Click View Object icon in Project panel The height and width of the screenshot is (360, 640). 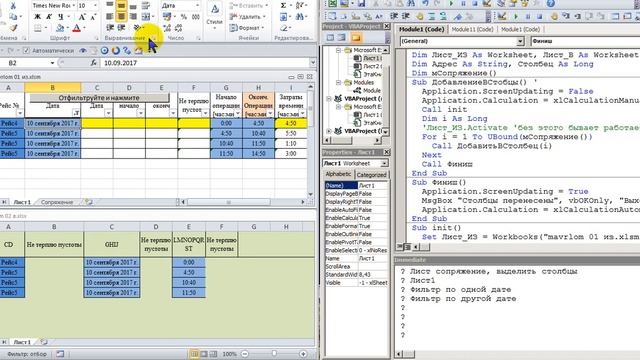342,38
